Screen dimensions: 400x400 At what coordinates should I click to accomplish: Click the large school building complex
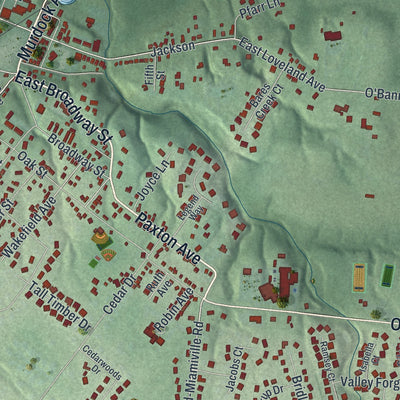click(280, 283)
